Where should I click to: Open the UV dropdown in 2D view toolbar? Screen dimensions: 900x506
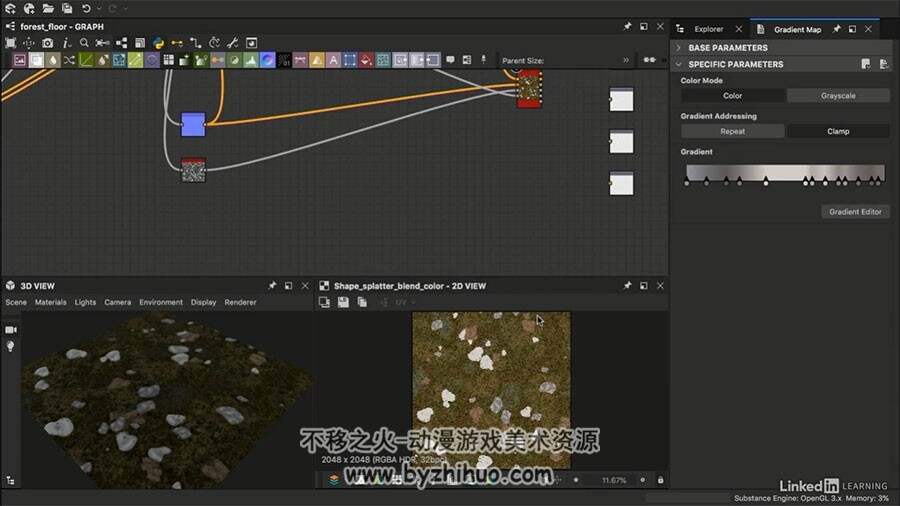405,302
